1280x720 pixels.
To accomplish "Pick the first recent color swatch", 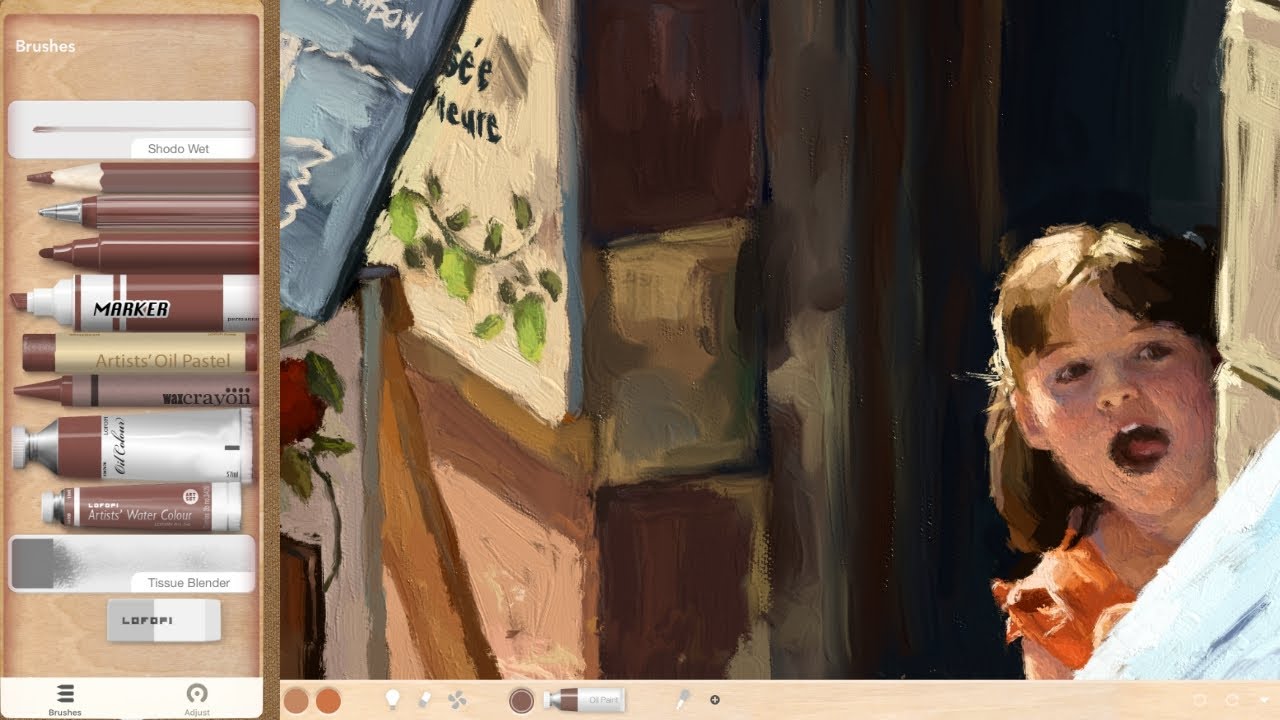I will tap(296, 700).
